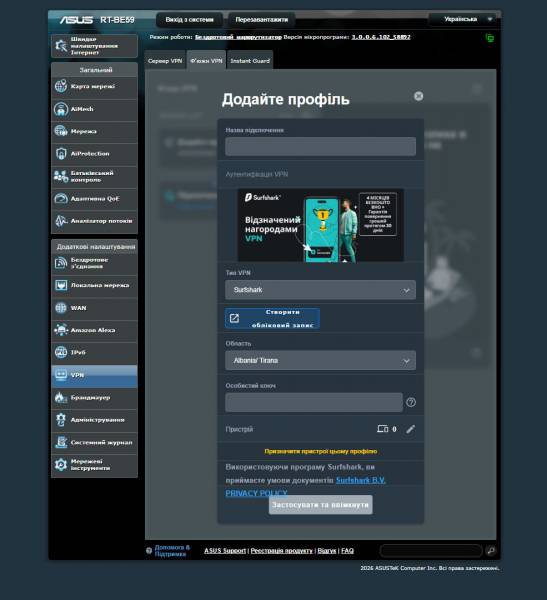This screenshot has width=547, height=600.
Task: Open Адміністрування icon
Action: 61,420
